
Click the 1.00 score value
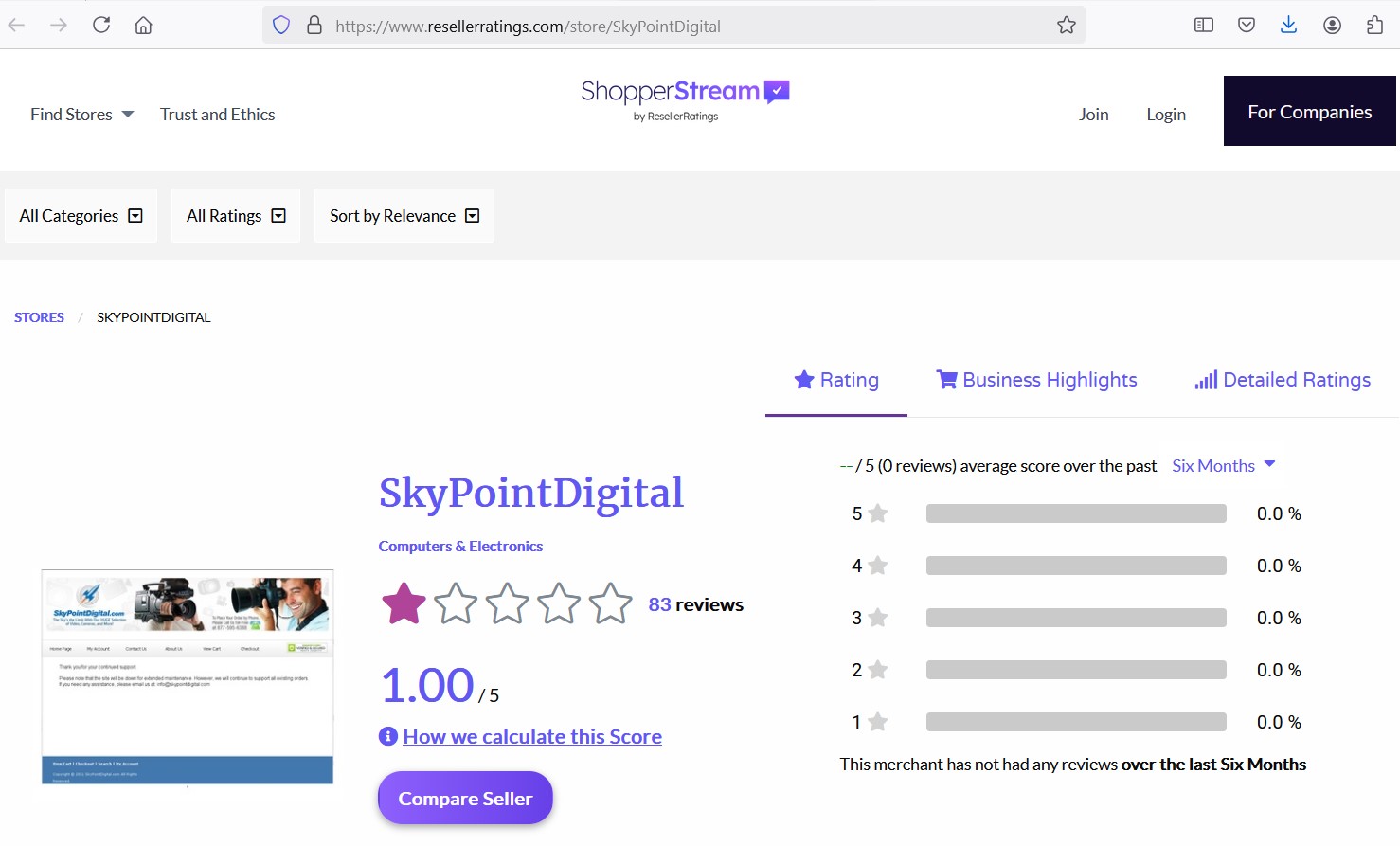[x=427, y=685]
